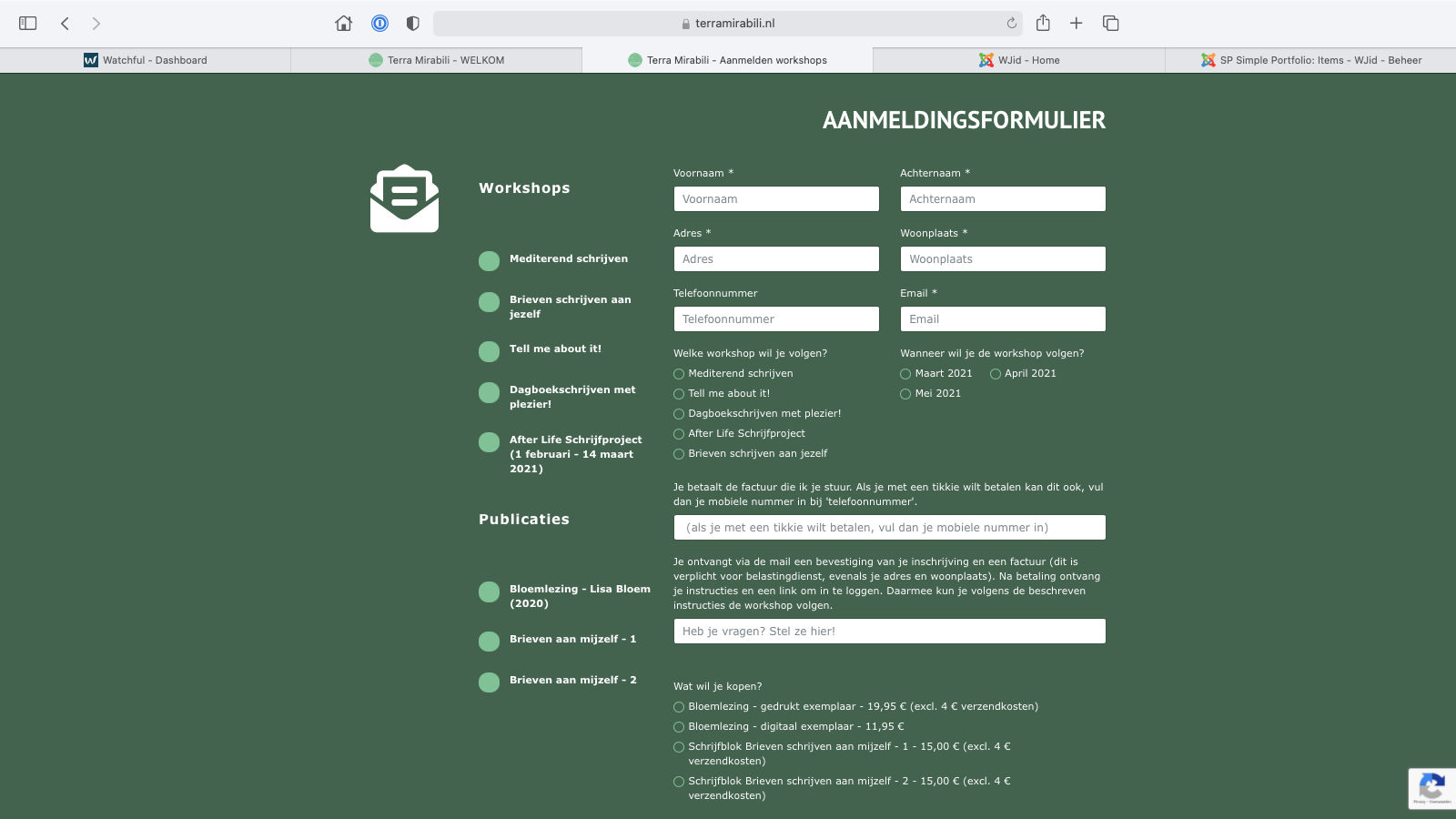Image resolution: width=1456 pixels, height=819 pixels.
Task: Click the Workshops sidebar heading
Action: pyautogui.click(x=524, y=188)
